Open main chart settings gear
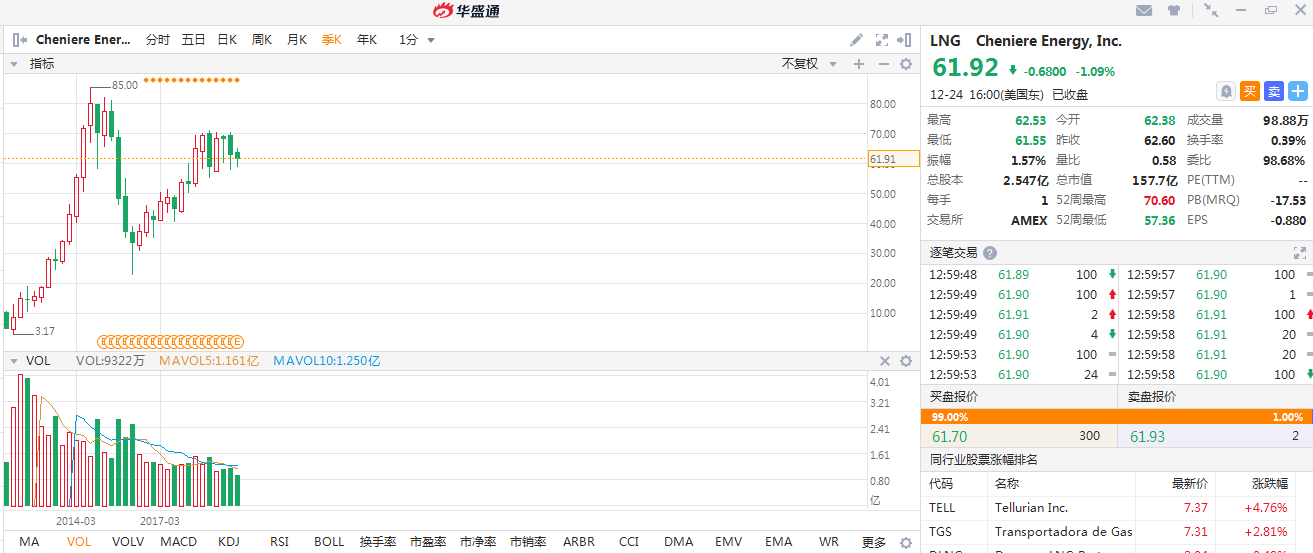 pyautogui.click(x=906, y=64)
